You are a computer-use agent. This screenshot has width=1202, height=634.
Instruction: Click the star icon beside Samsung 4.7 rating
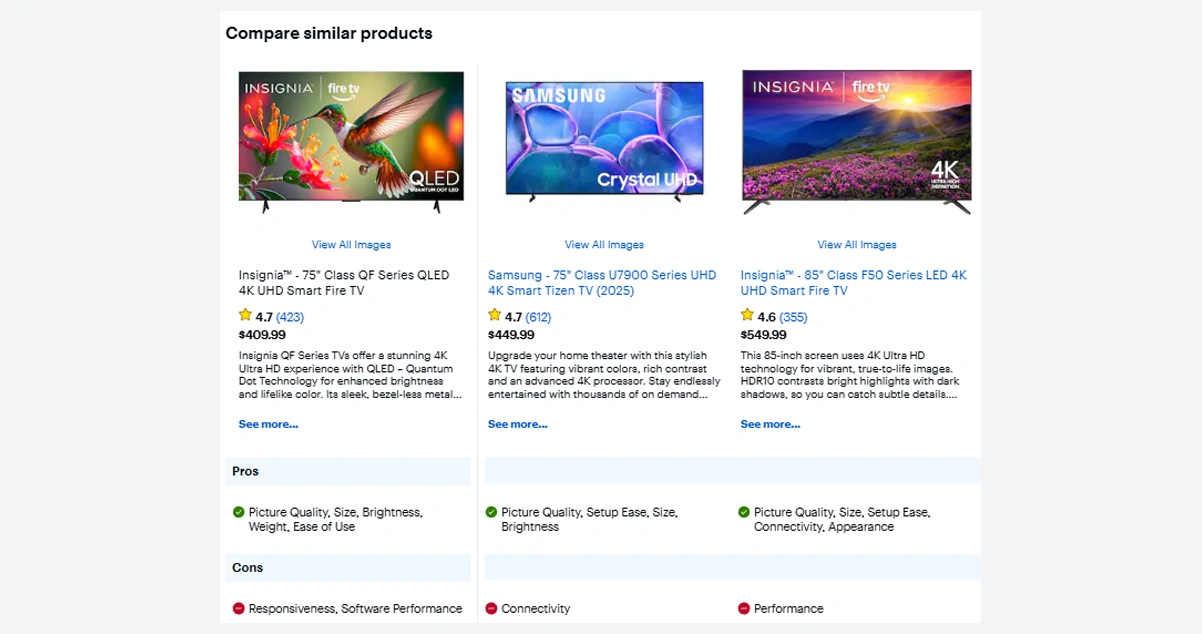[494, 316]
